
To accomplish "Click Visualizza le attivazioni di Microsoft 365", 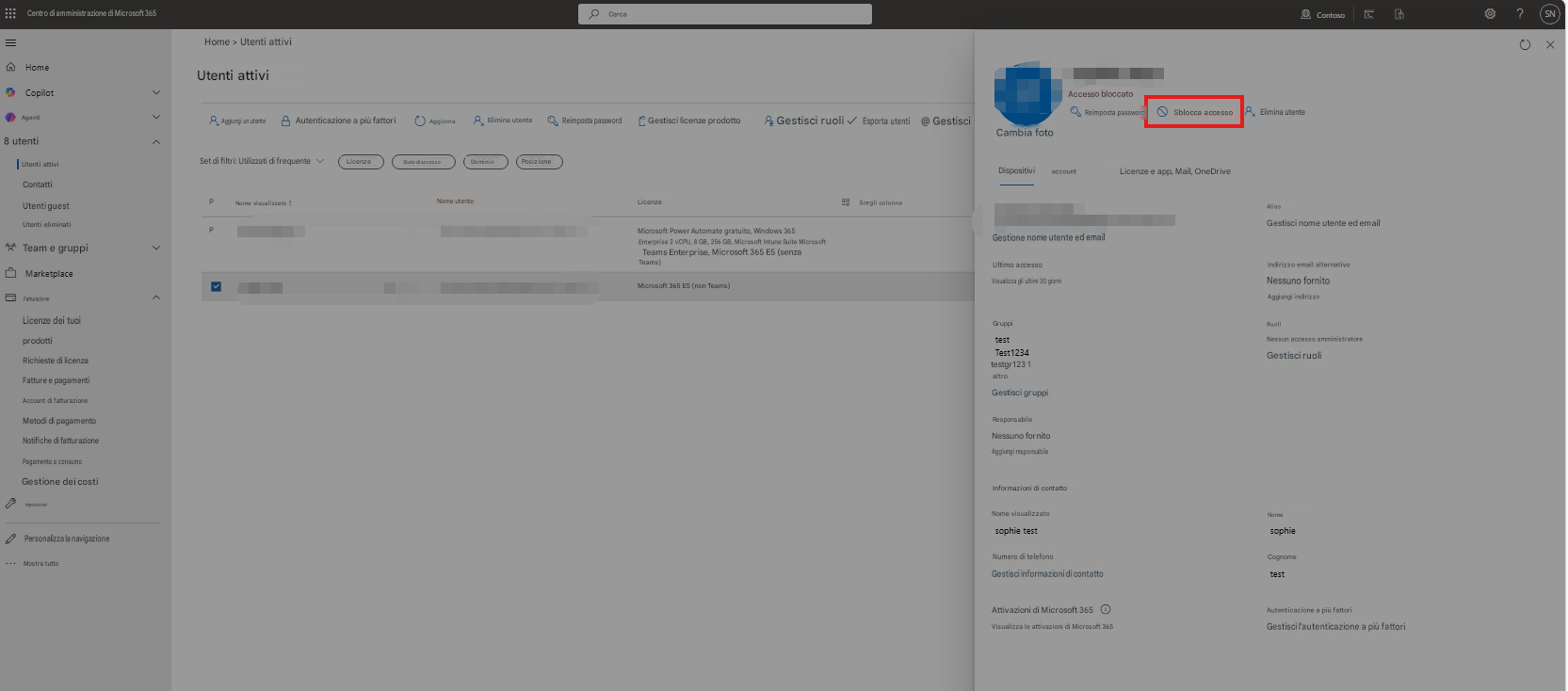I will tap(1052, 626).
